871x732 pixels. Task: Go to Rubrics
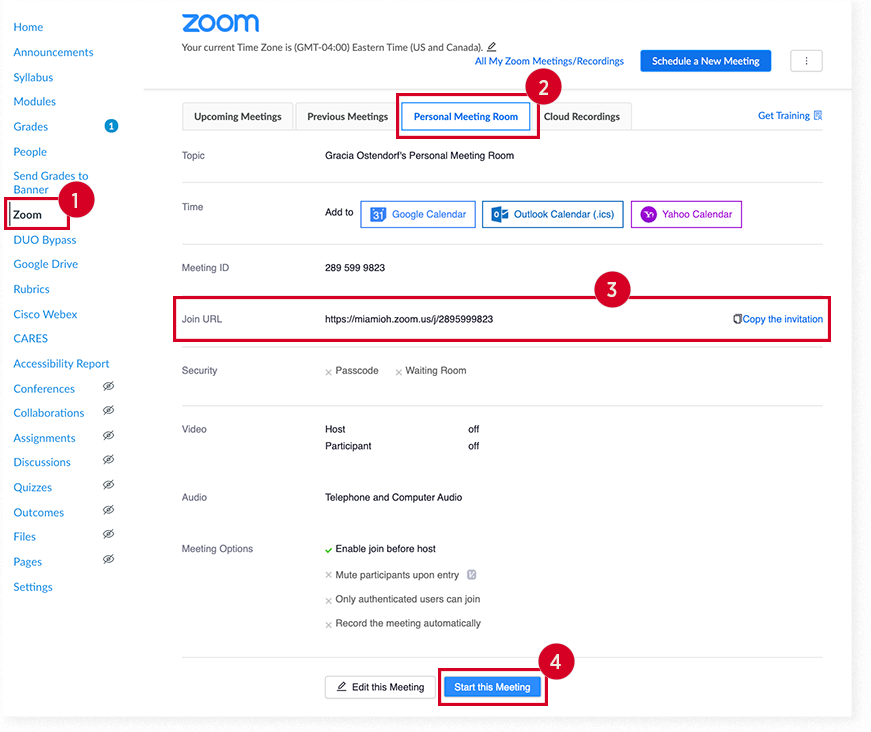click(x=32, y=289)
